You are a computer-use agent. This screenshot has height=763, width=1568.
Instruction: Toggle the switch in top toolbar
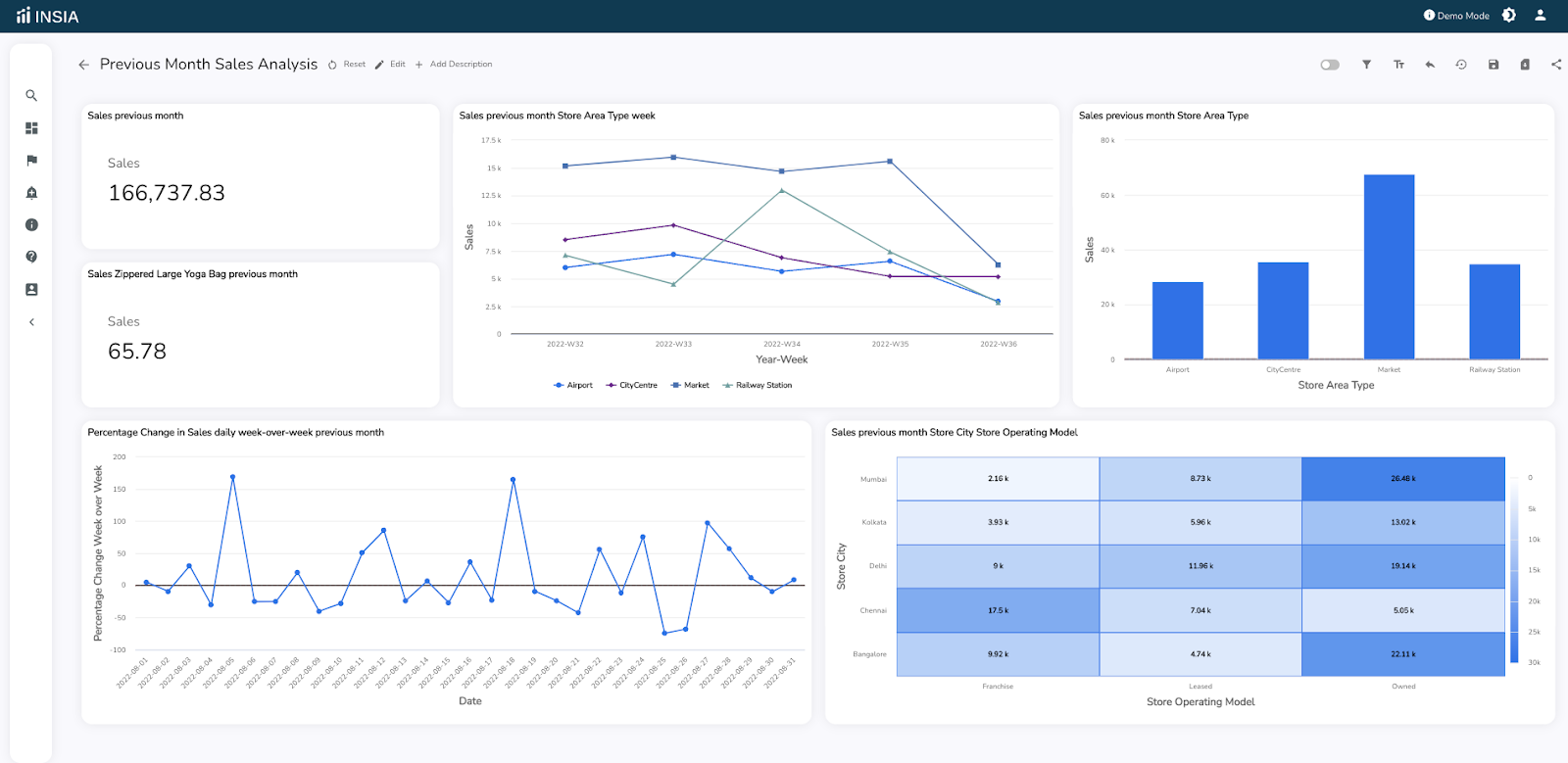coord(1330,65)
